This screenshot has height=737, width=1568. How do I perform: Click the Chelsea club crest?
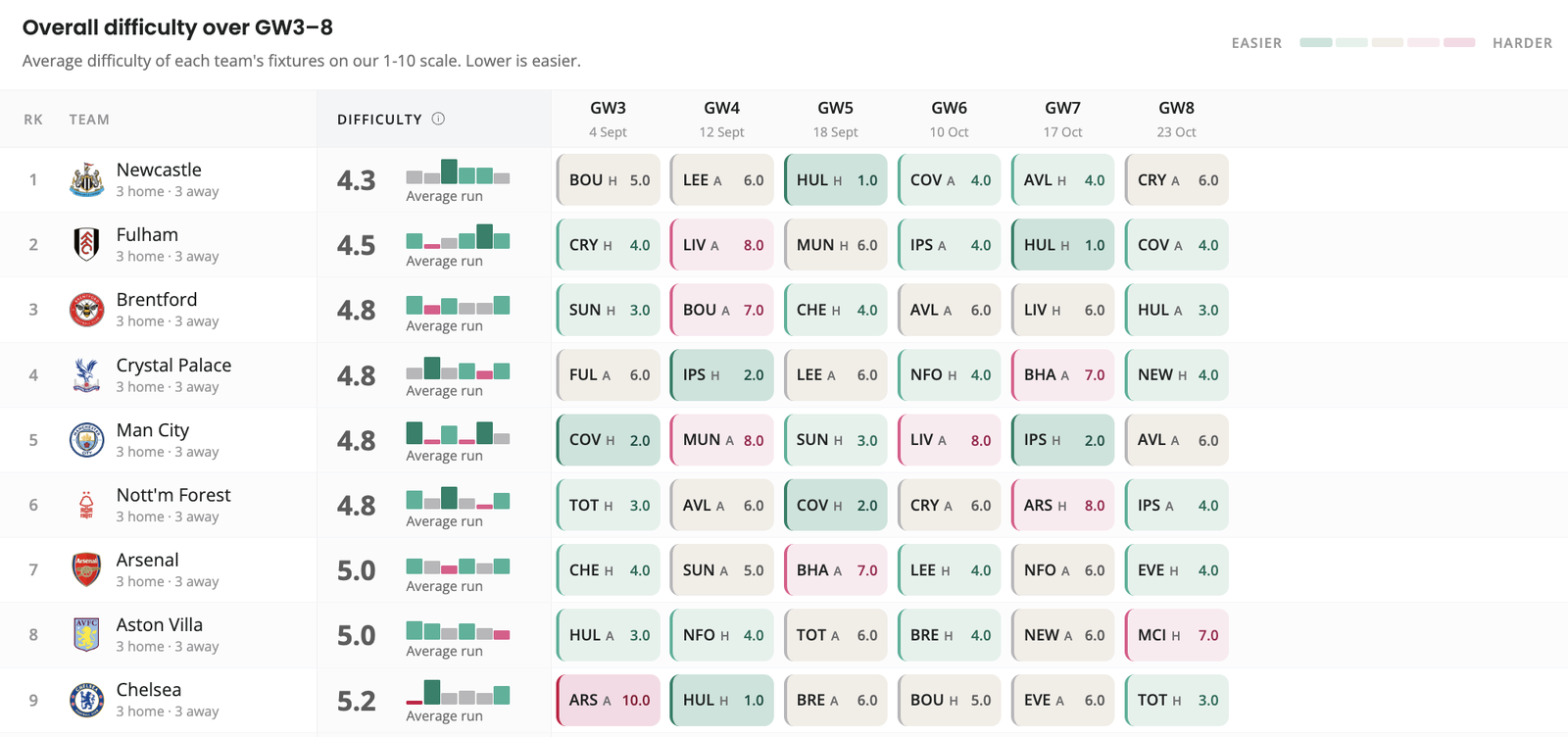(87, 700)
